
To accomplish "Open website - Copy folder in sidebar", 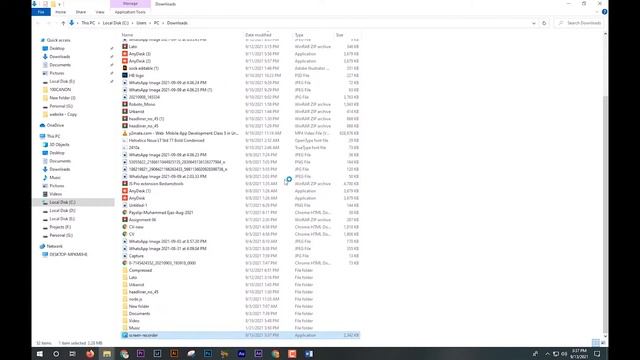I will coord(63,114).
